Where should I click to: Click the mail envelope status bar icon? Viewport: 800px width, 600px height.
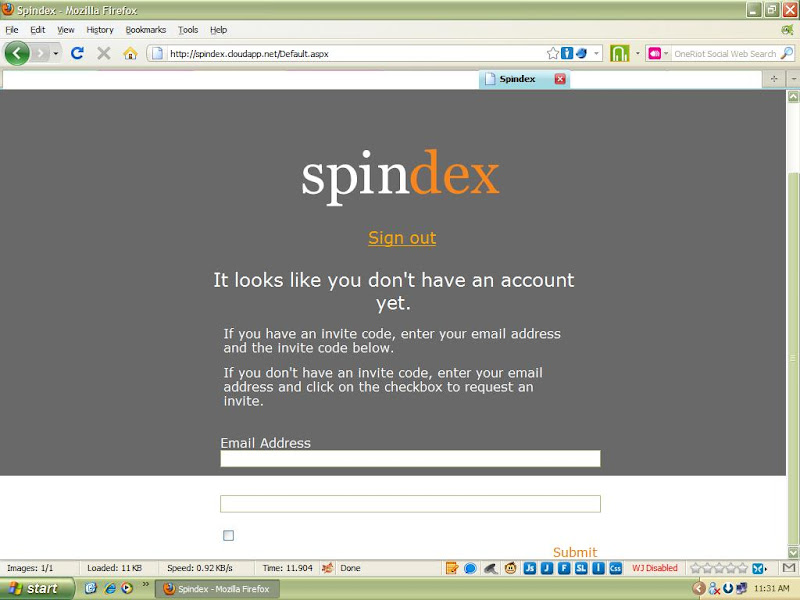(789, 567)
